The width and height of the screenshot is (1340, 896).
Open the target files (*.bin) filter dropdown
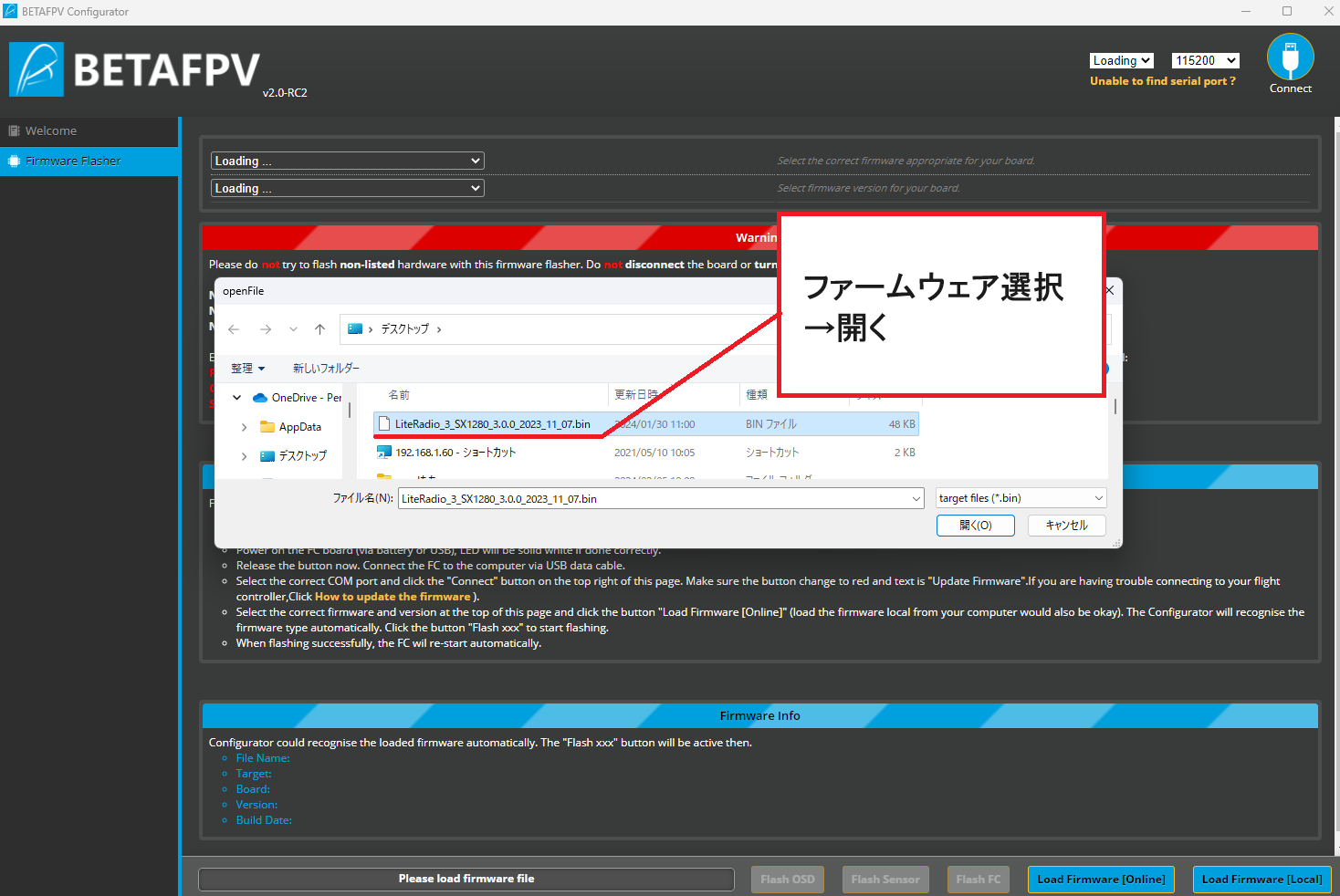coord(1021,498)
